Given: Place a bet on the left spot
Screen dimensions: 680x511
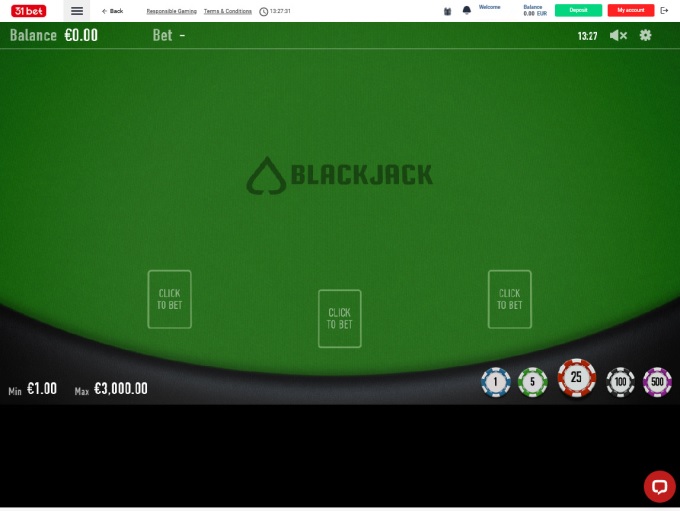Looking at the screenshot, I should pyautogui.click(x=170, y=299).
